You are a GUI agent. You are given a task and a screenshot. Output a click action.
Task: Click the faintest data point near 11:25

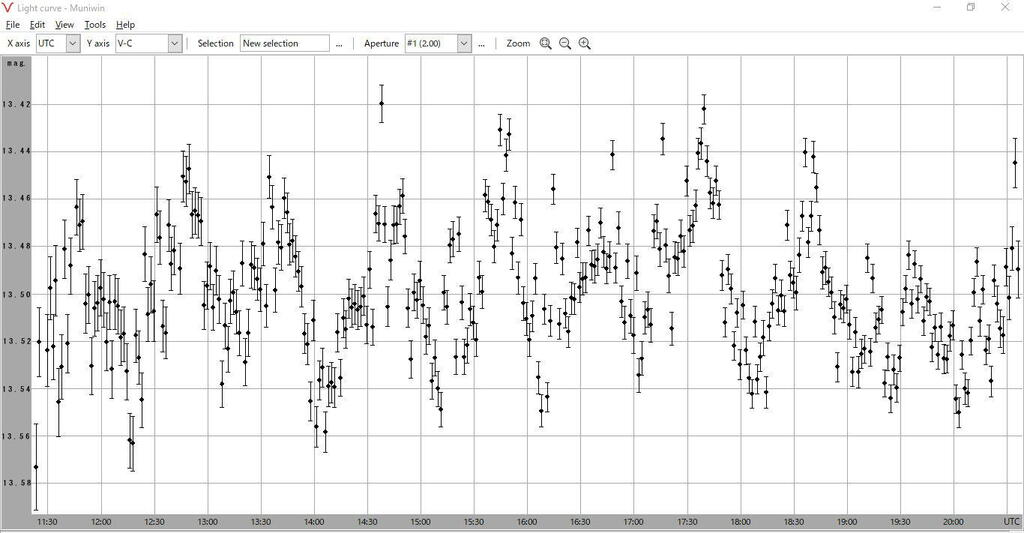36,467
